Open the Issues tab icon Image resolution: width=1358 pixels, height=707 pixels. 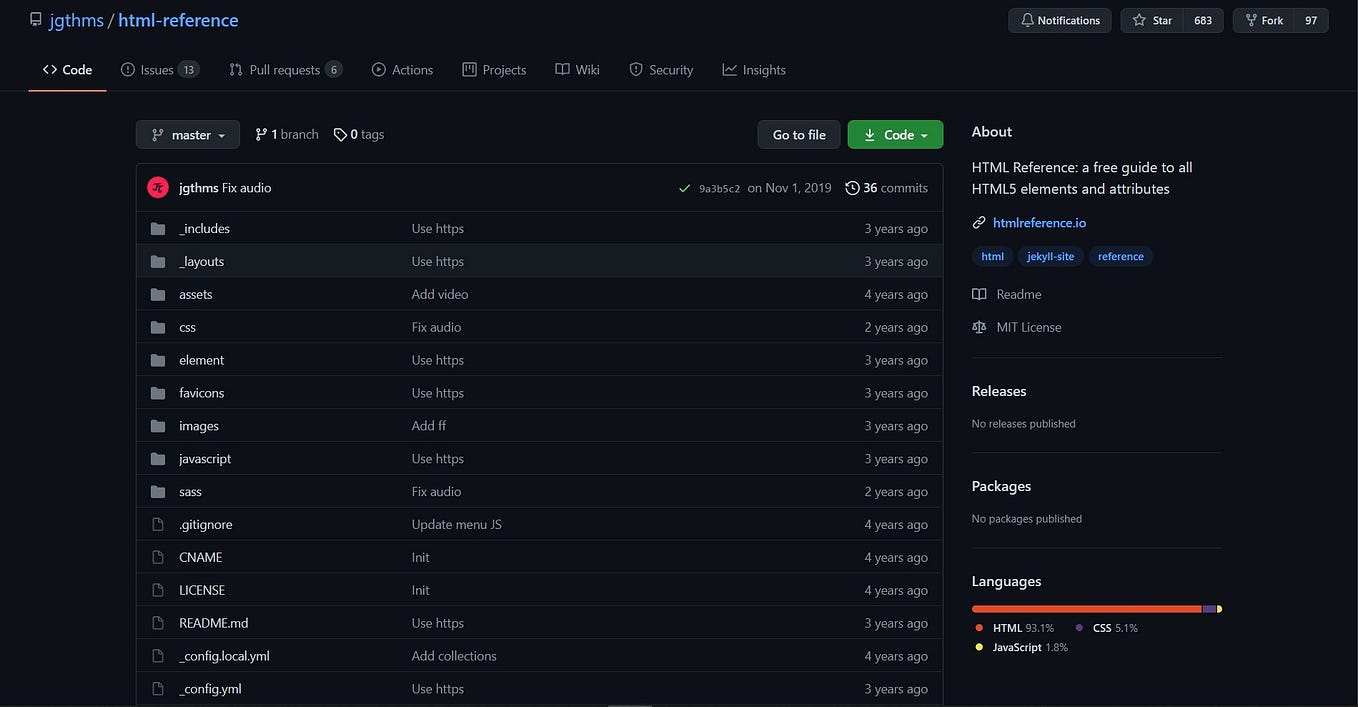pos(126,69)
